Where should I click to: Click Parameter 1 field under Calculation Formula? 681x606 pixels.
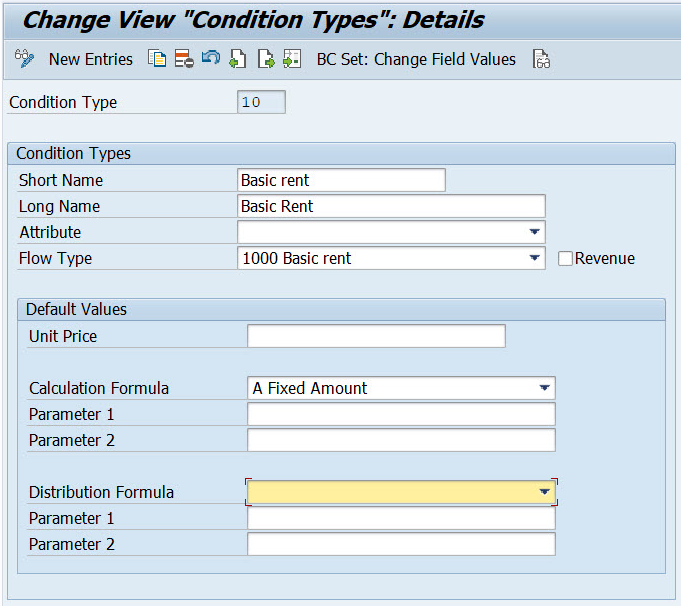(x=401, y=414)
